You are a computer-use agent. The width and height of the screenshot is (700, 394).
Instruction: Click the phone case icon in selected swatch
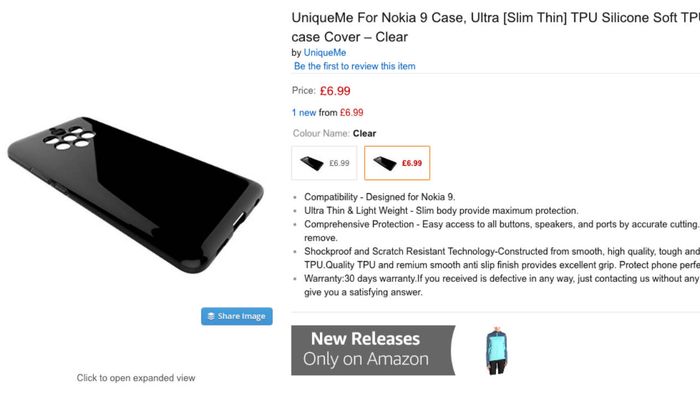[384, 163]
